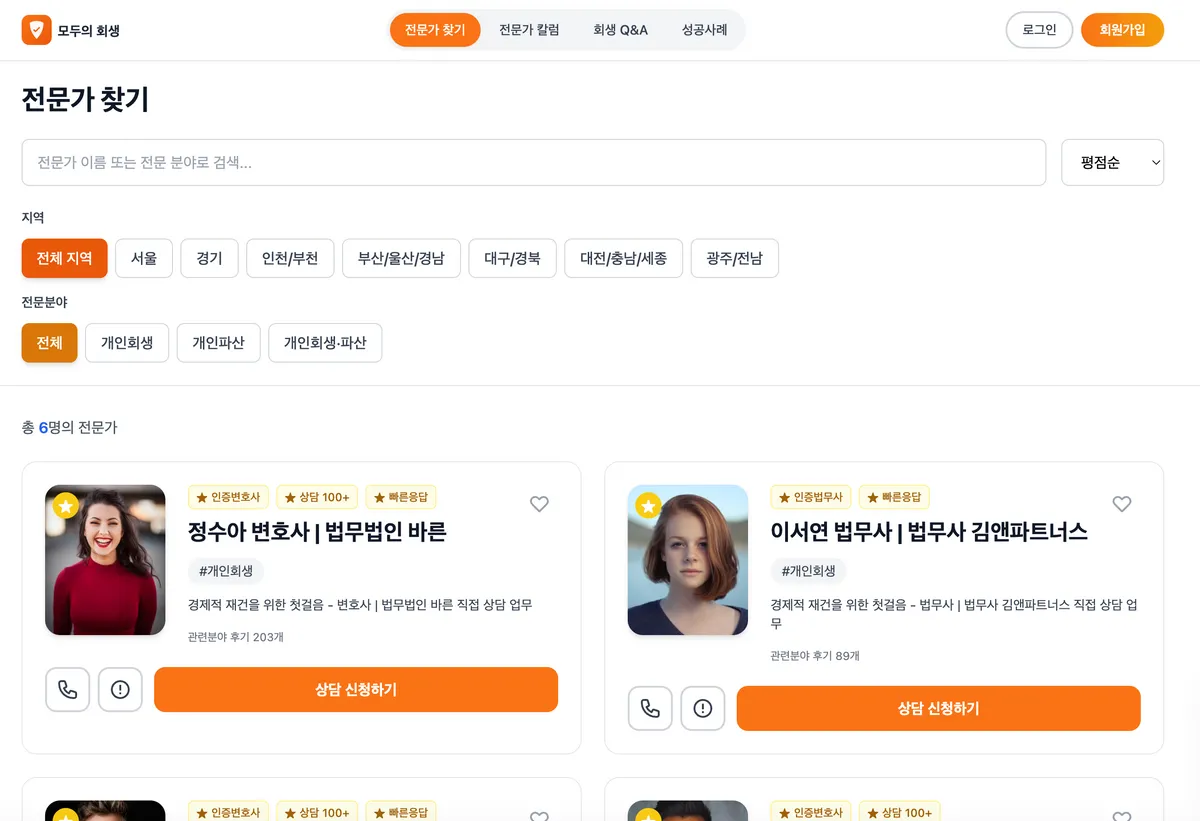Viewport: 1200px width, 821px height.
Task: Filter by 광주/전남 region
Action: [x=734, y=258]
